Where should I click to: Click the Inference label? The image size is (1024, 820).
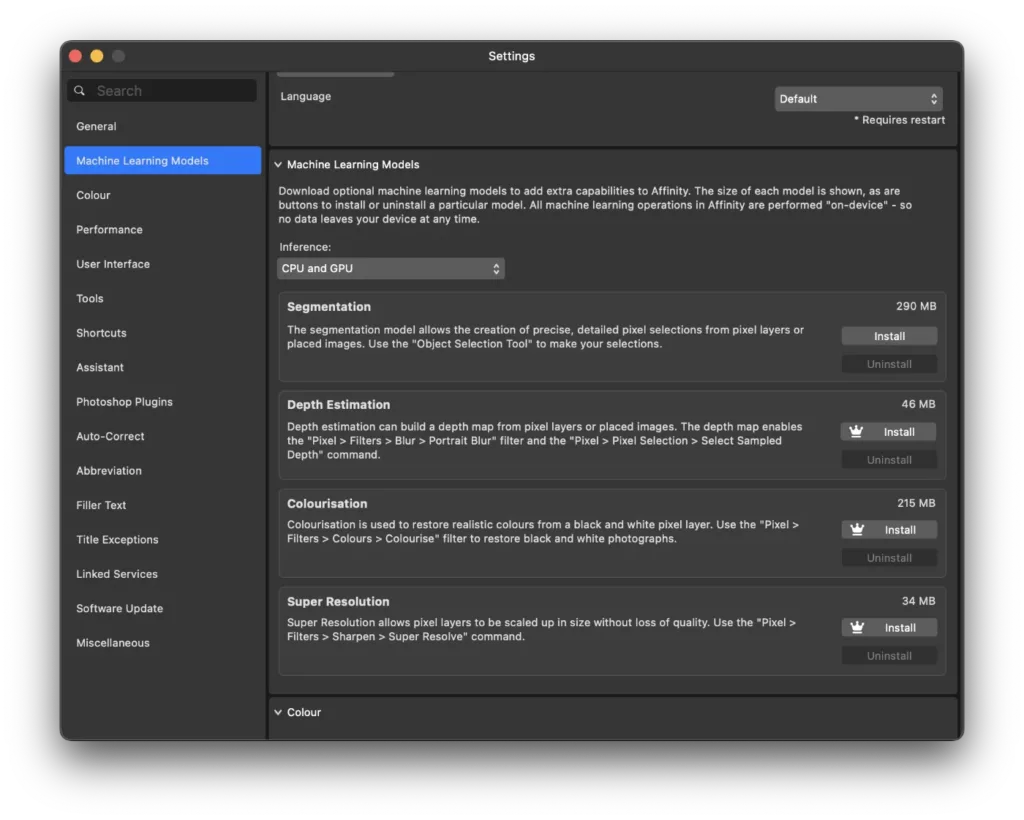305,247
